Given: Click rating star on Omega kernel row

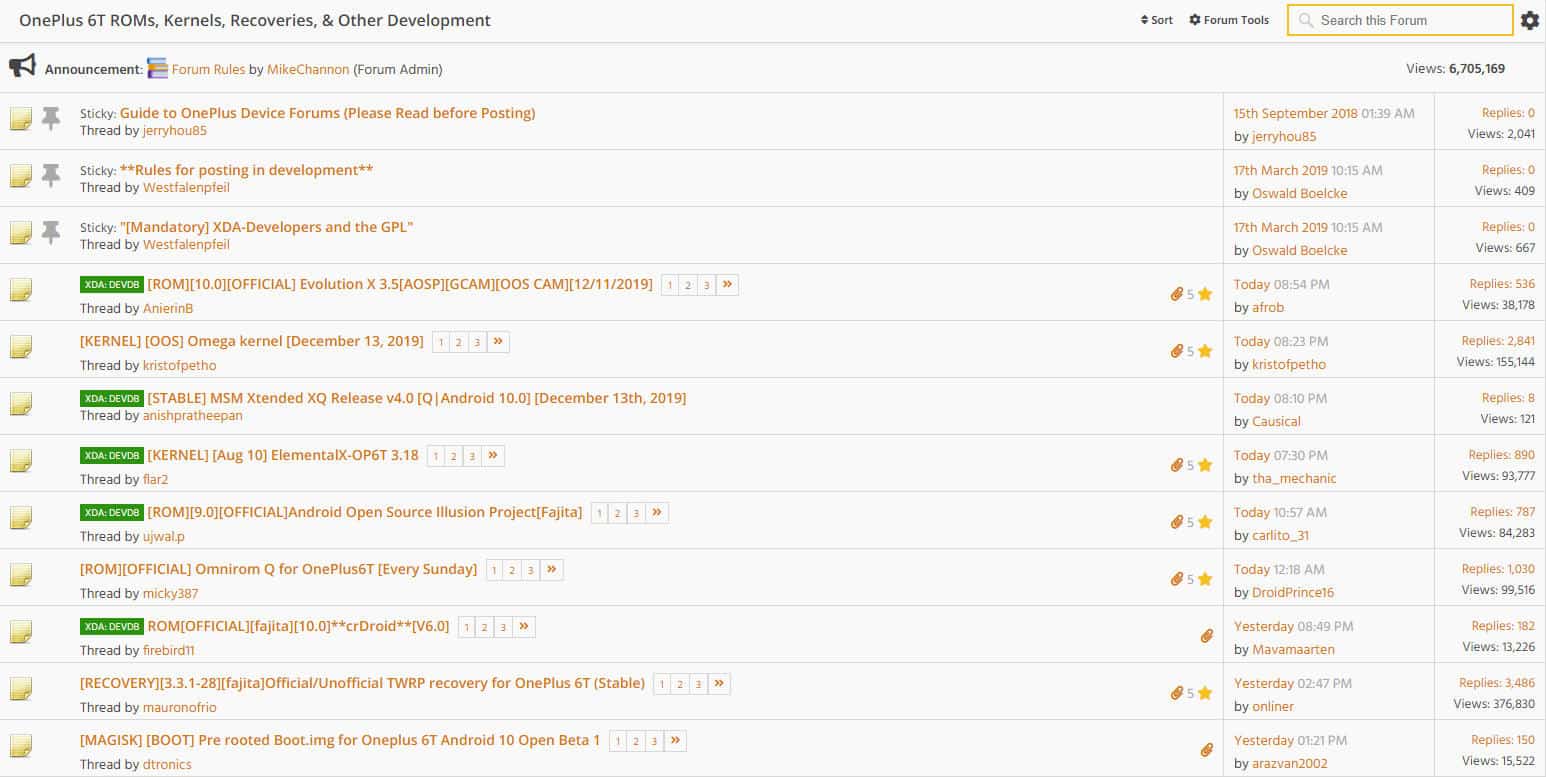Looking at the screenshot, I should tap(1205, 351).
